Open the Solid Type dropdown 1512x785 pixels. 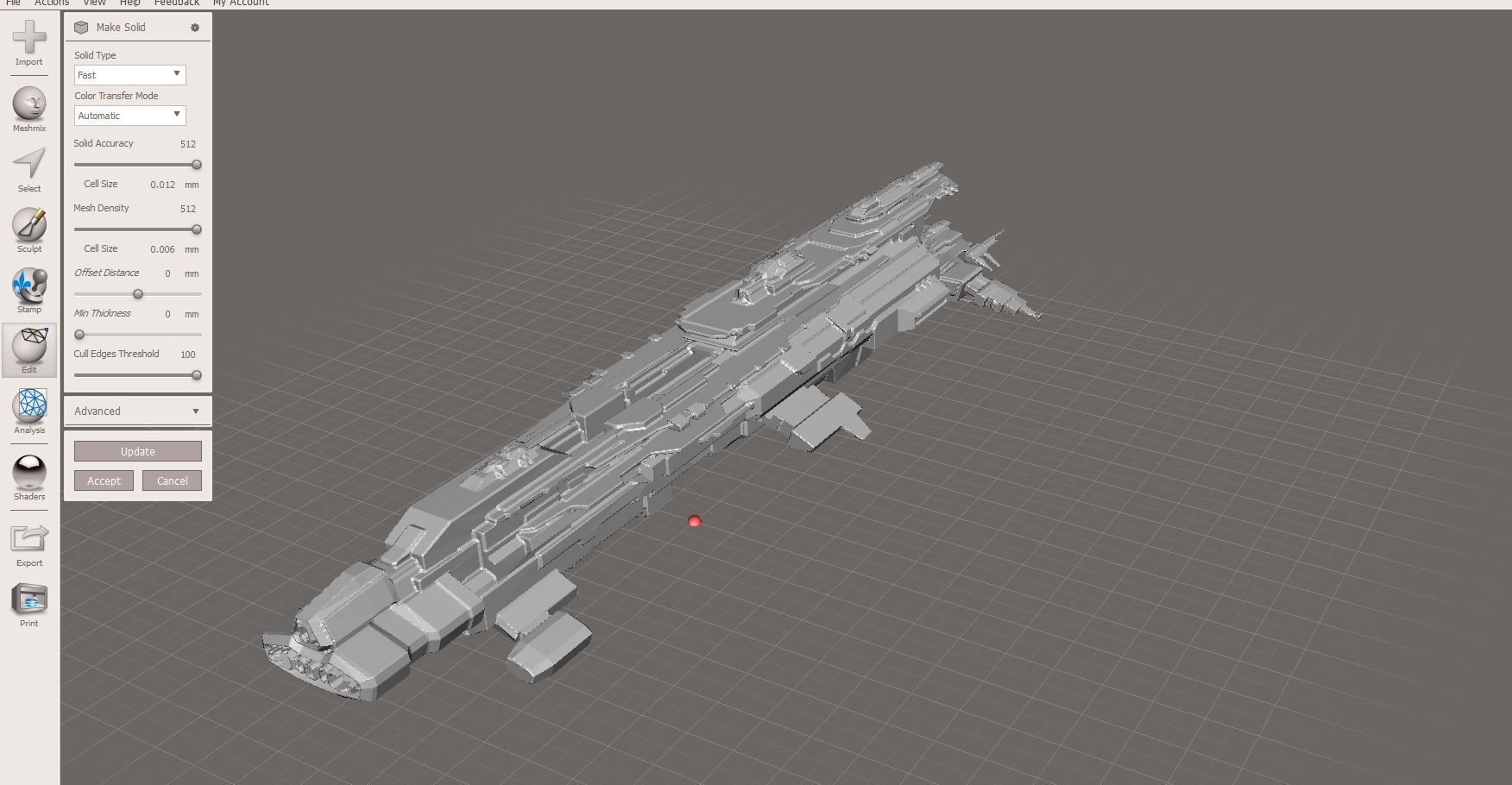(x=129, y=75)
